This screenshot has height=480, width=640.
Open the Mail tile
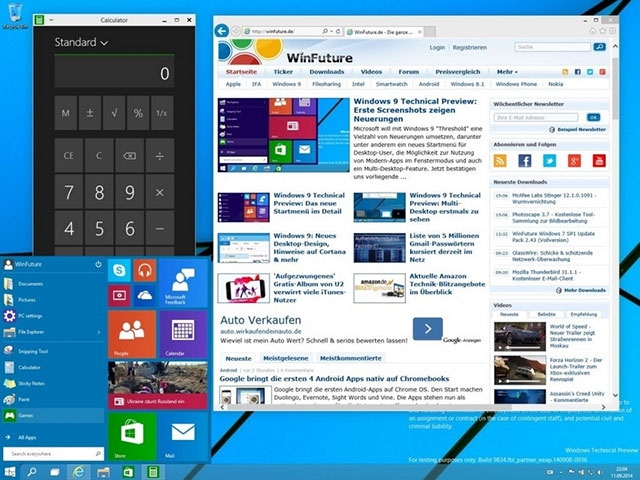183,436
